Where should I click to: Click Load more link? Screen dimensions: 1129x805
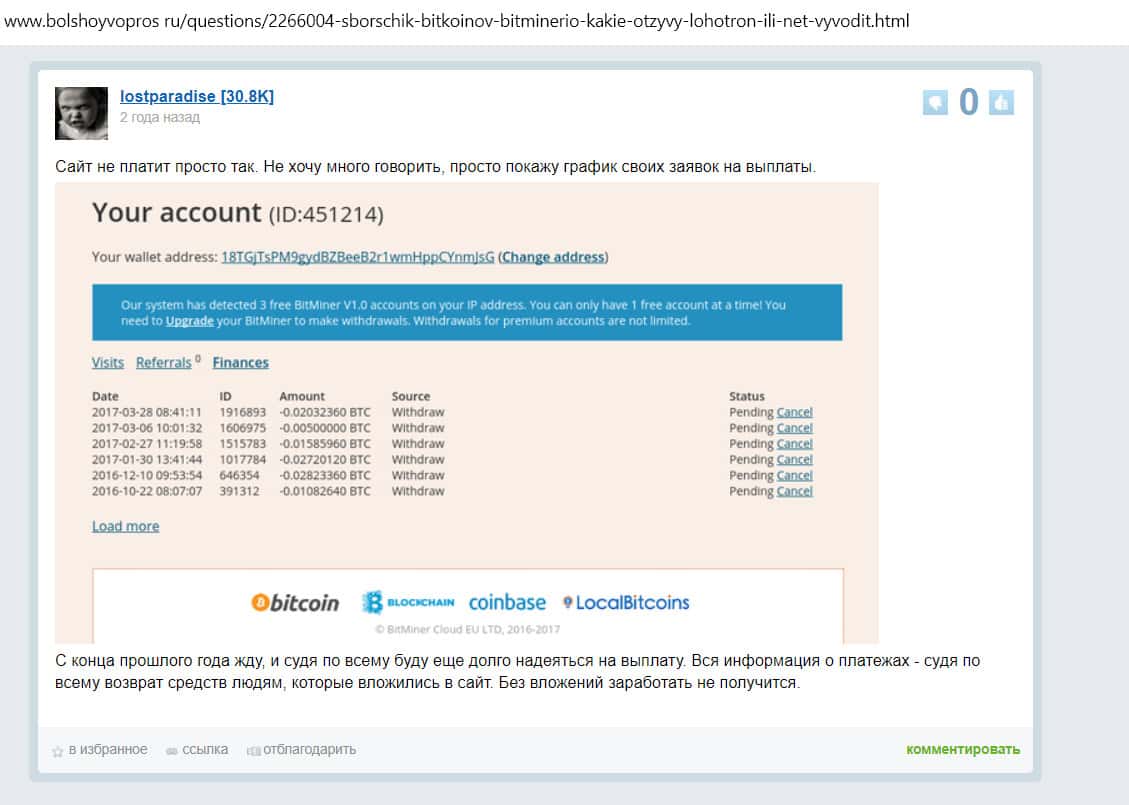[125, 526]
